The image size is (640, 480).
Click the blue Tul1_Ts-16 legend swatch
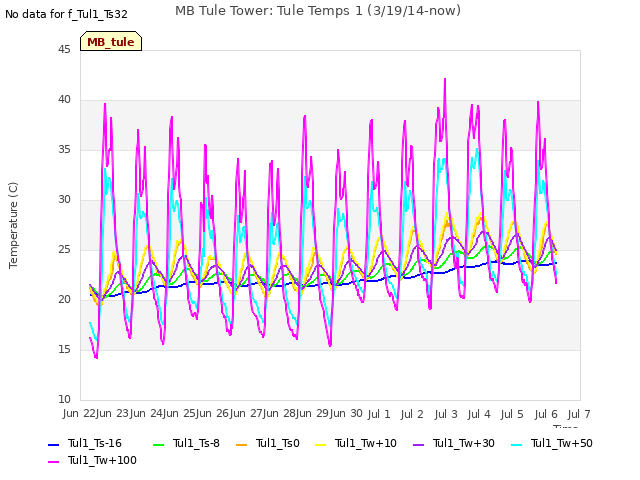(x=53, y=444)
